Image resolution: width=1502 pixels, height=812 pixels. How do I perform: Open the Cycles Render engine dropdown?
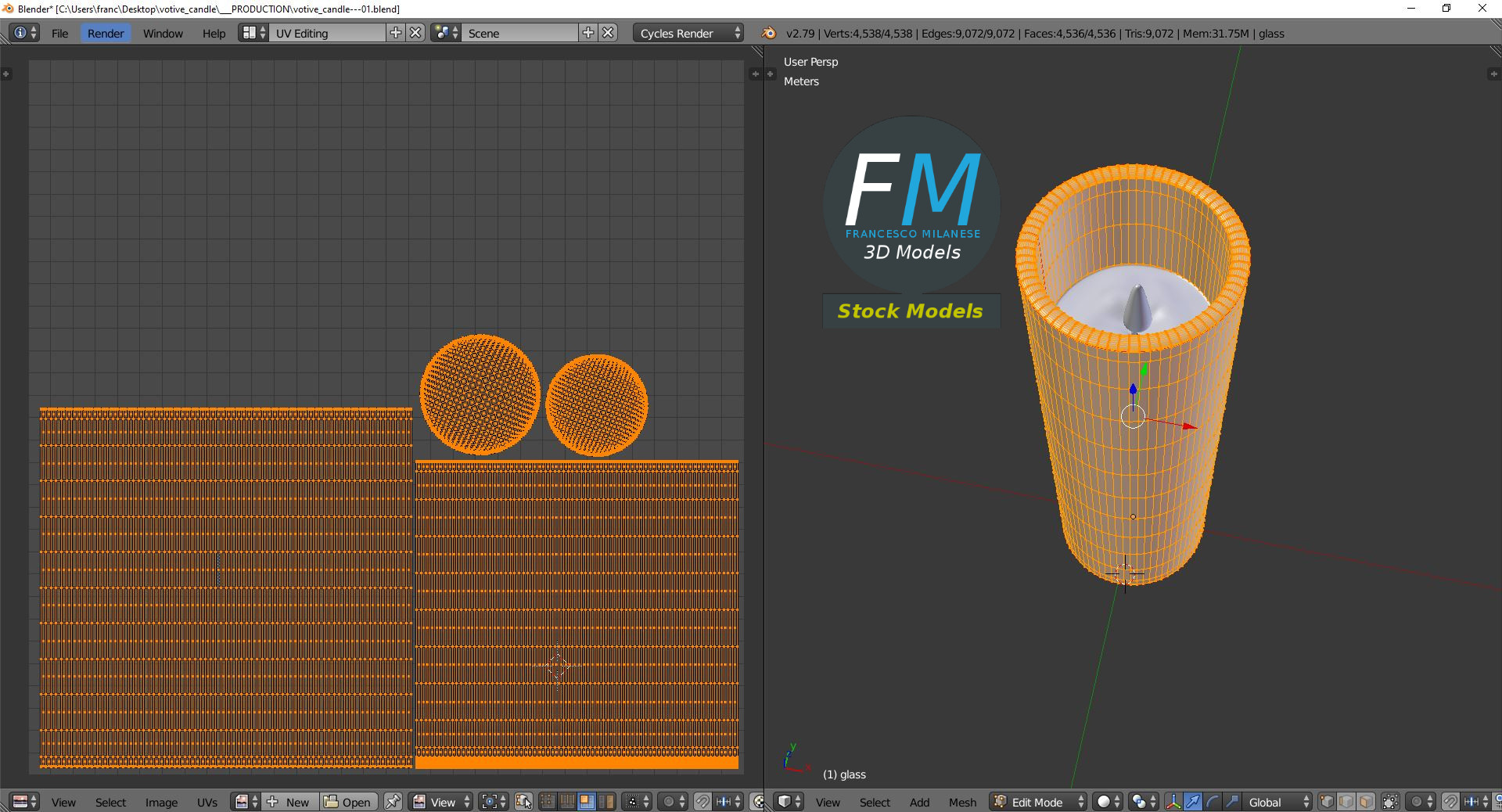(x=688, y=33)
